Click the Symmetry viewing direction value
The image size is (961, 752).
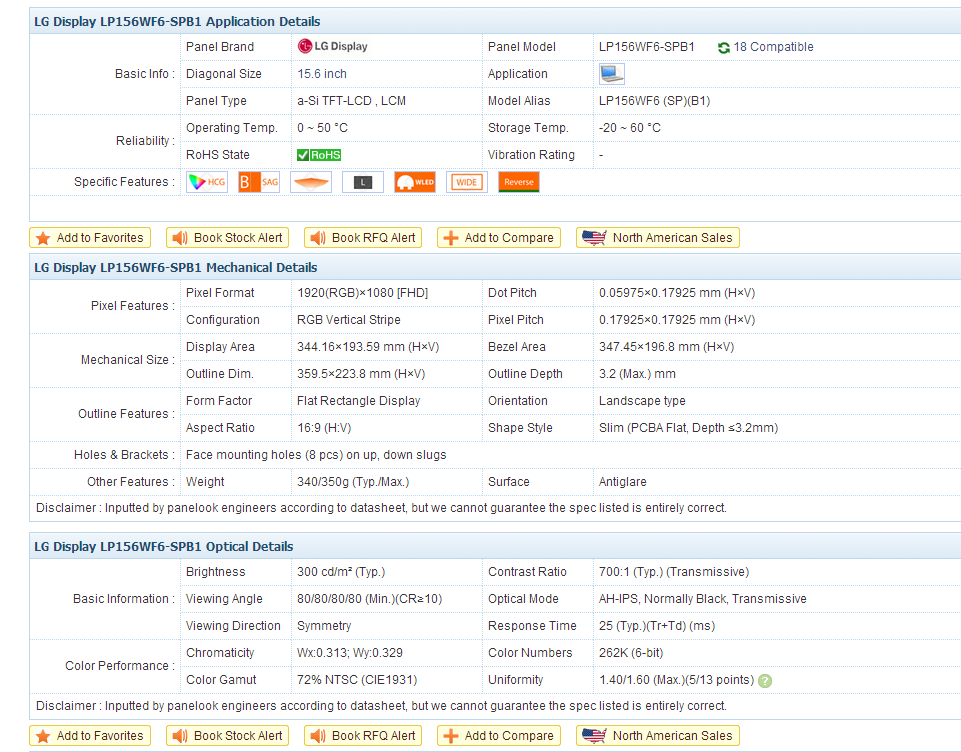324,626
